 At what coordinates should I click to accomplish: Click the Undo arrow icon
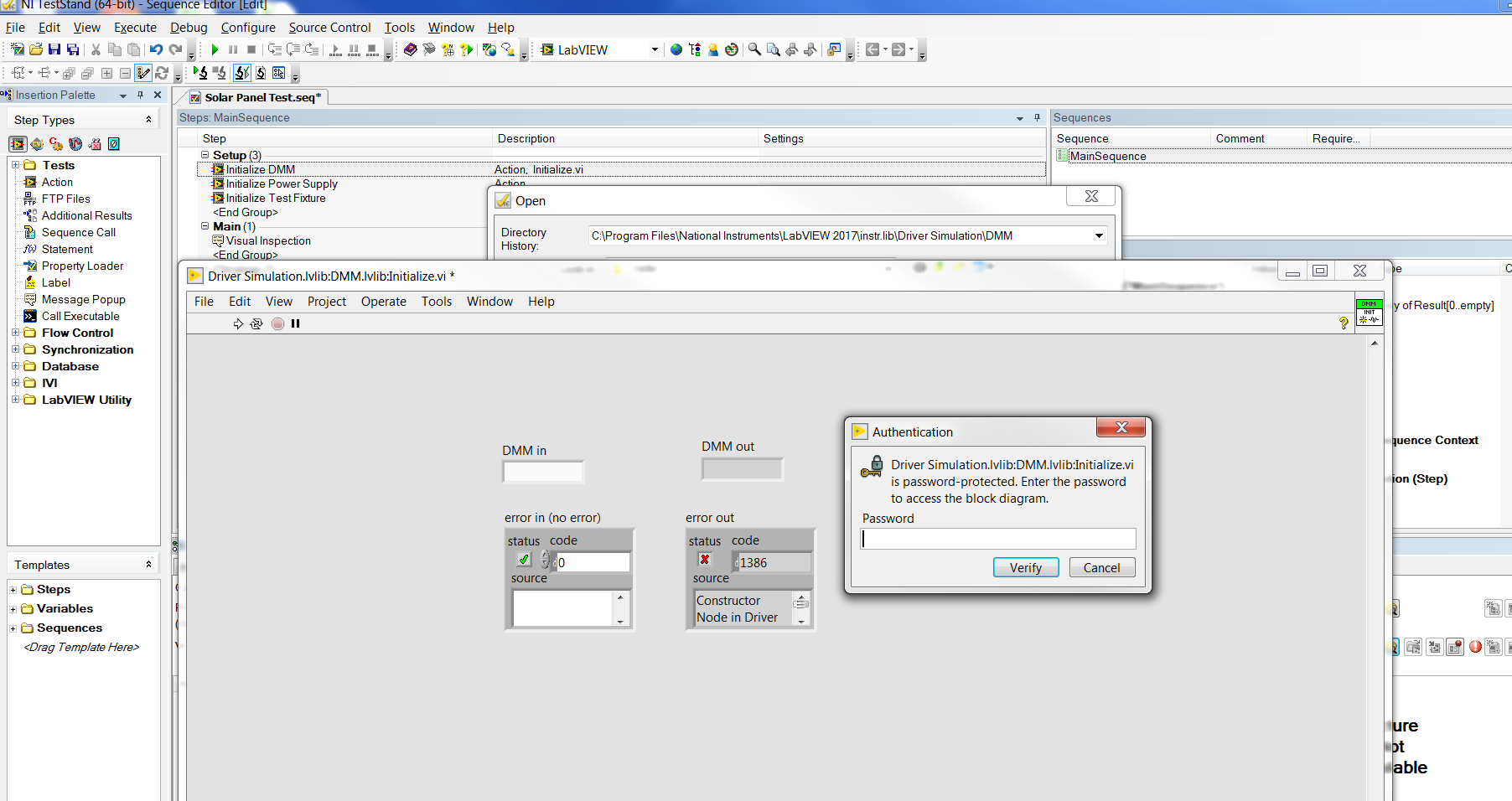tap(156, 49)
